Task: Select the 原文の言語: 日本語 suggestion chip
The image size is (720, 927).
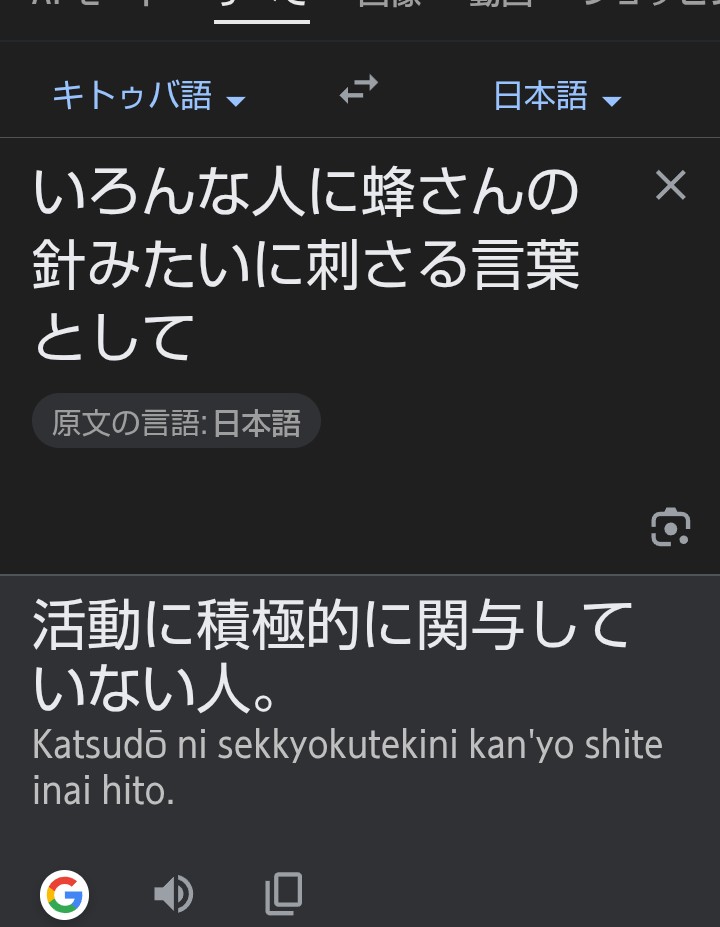Action: [x=176, y=421]
